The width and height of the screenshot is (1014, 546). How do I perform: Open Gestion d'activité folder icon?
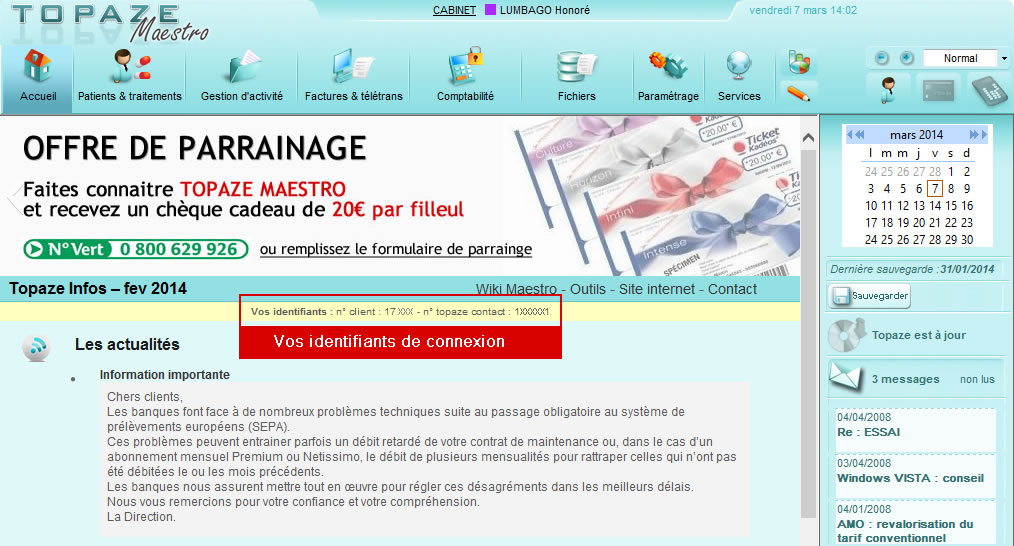(244, 67)
